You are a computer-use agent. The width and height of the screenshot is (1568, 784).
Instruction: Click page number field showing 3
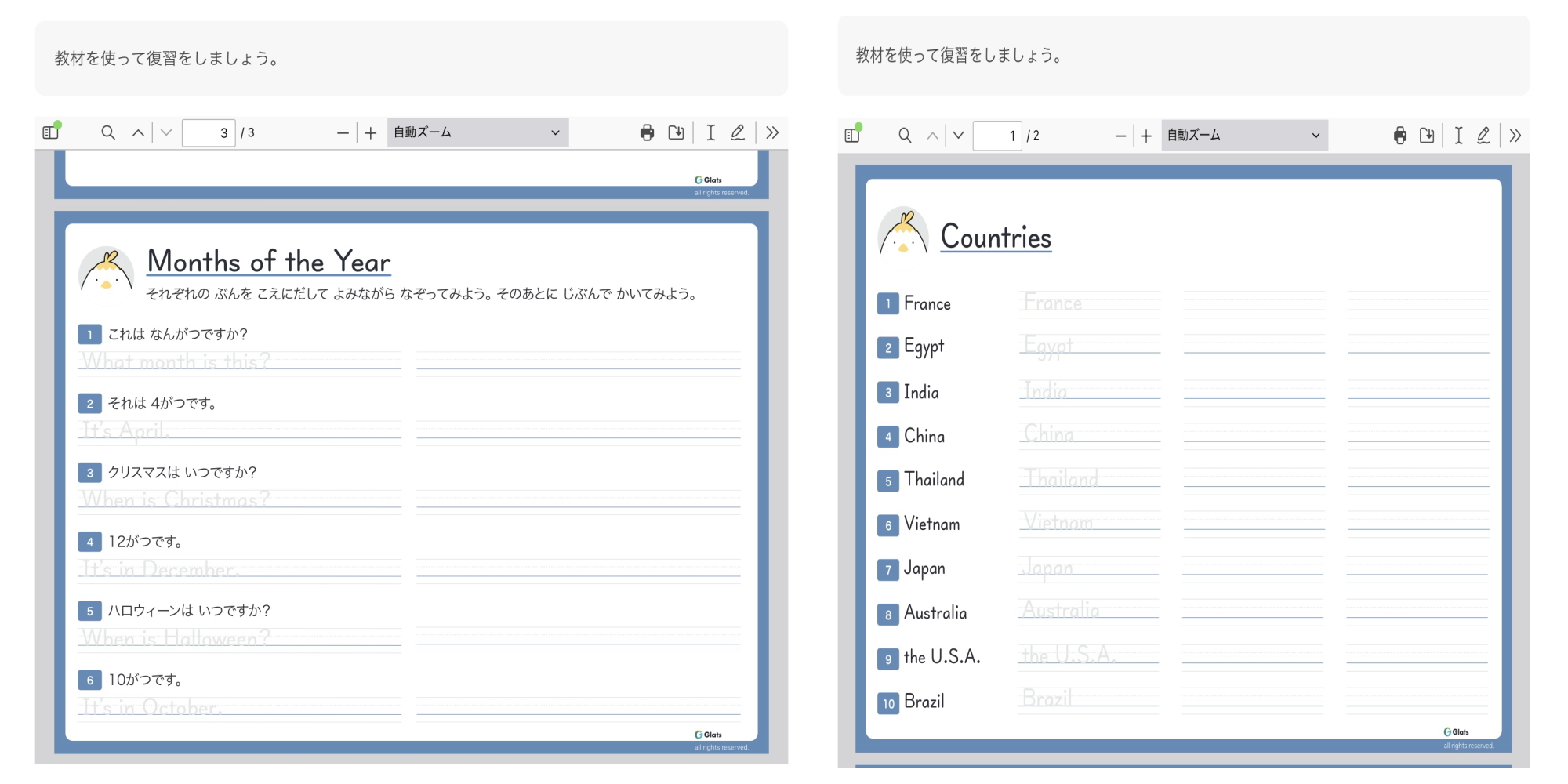pyautogui.click(x=209, y=132)
